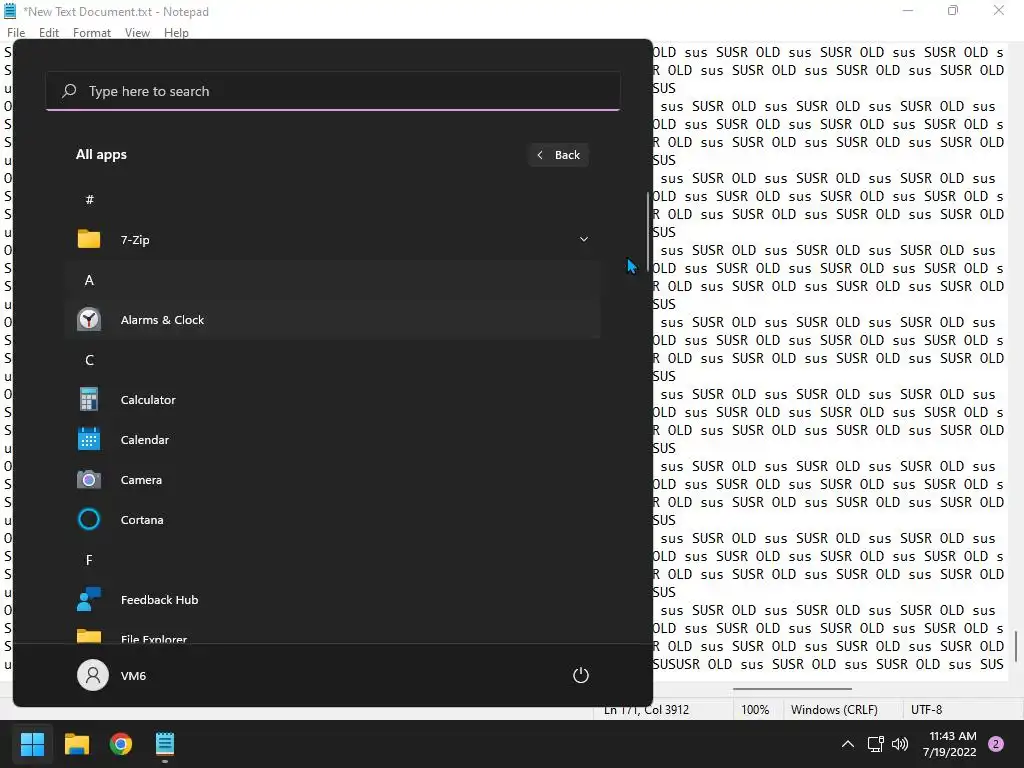Select the Cortana label text
Screen dimensions: 1024x768
click(x=142, y=520)
